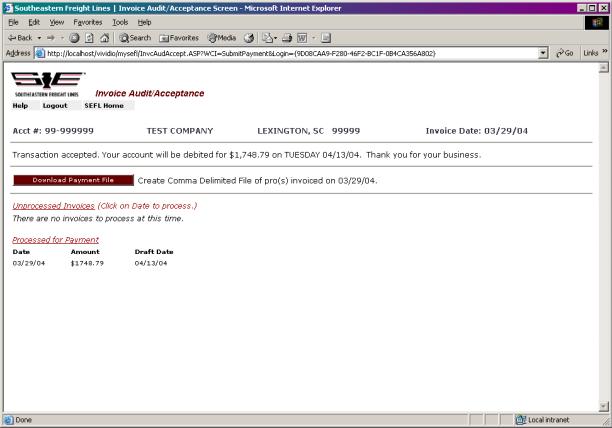Click the History toolbar icon

point(247,36)
